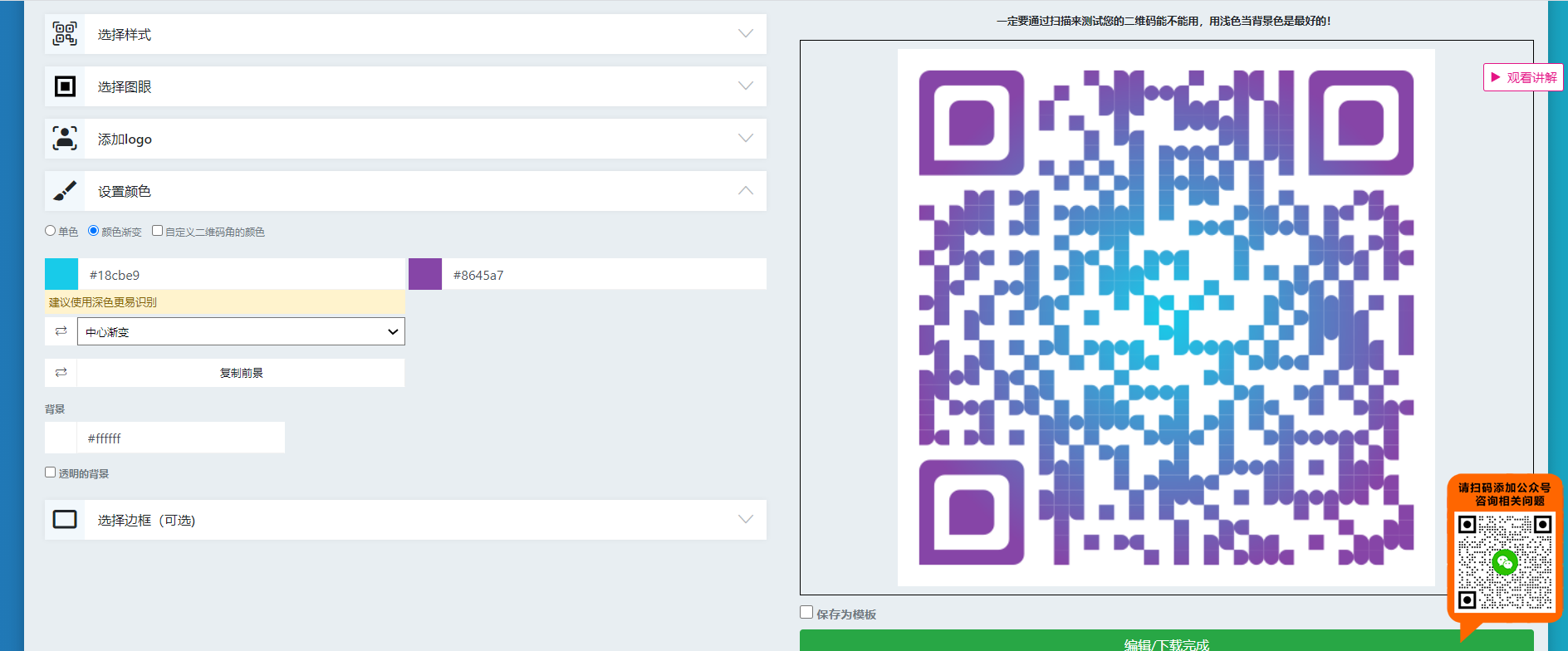The image size is (1568, 651).
Task: Click the 复制前景 button
Action: pos(241,373)
